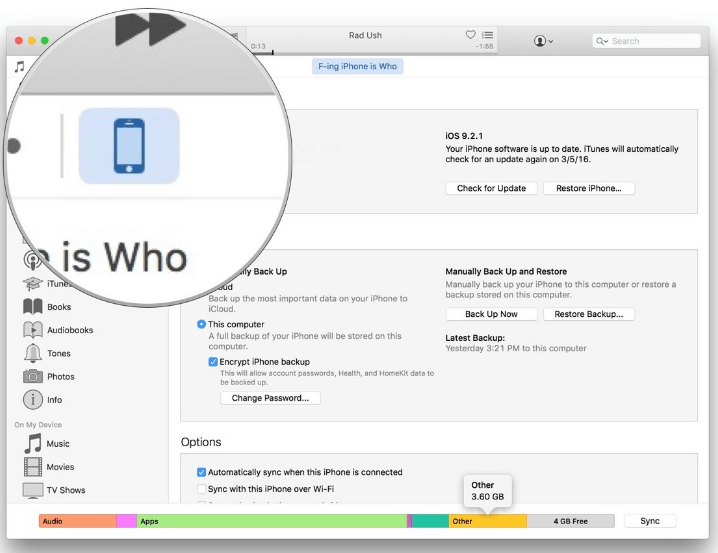
Task: Click Manually Back Up and Restore heading
Action: 506,271
